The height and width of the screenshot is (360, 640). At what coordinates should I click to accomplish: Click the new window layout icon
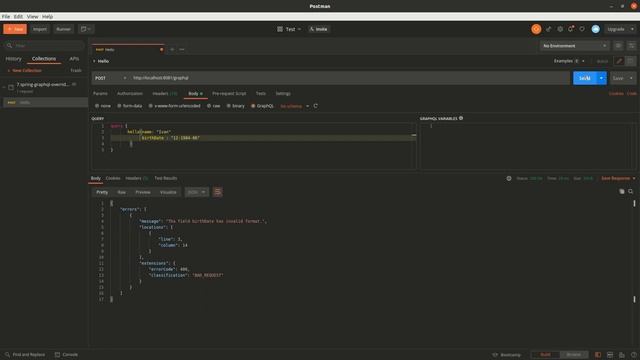tap(86, 29)
